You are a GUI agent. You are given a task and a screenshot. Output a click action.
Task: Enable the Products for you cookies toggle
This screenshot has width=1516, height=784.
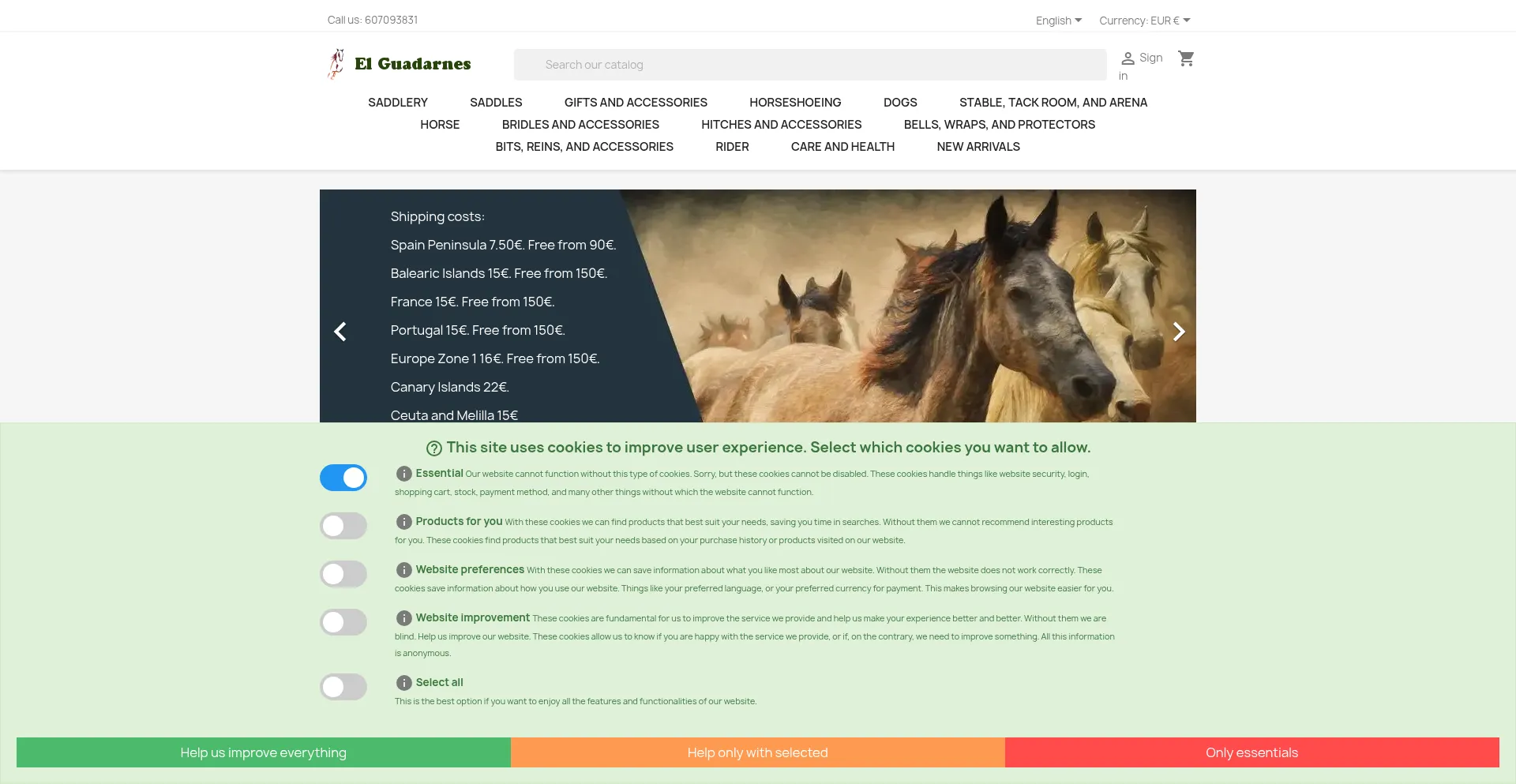(343, 526)
